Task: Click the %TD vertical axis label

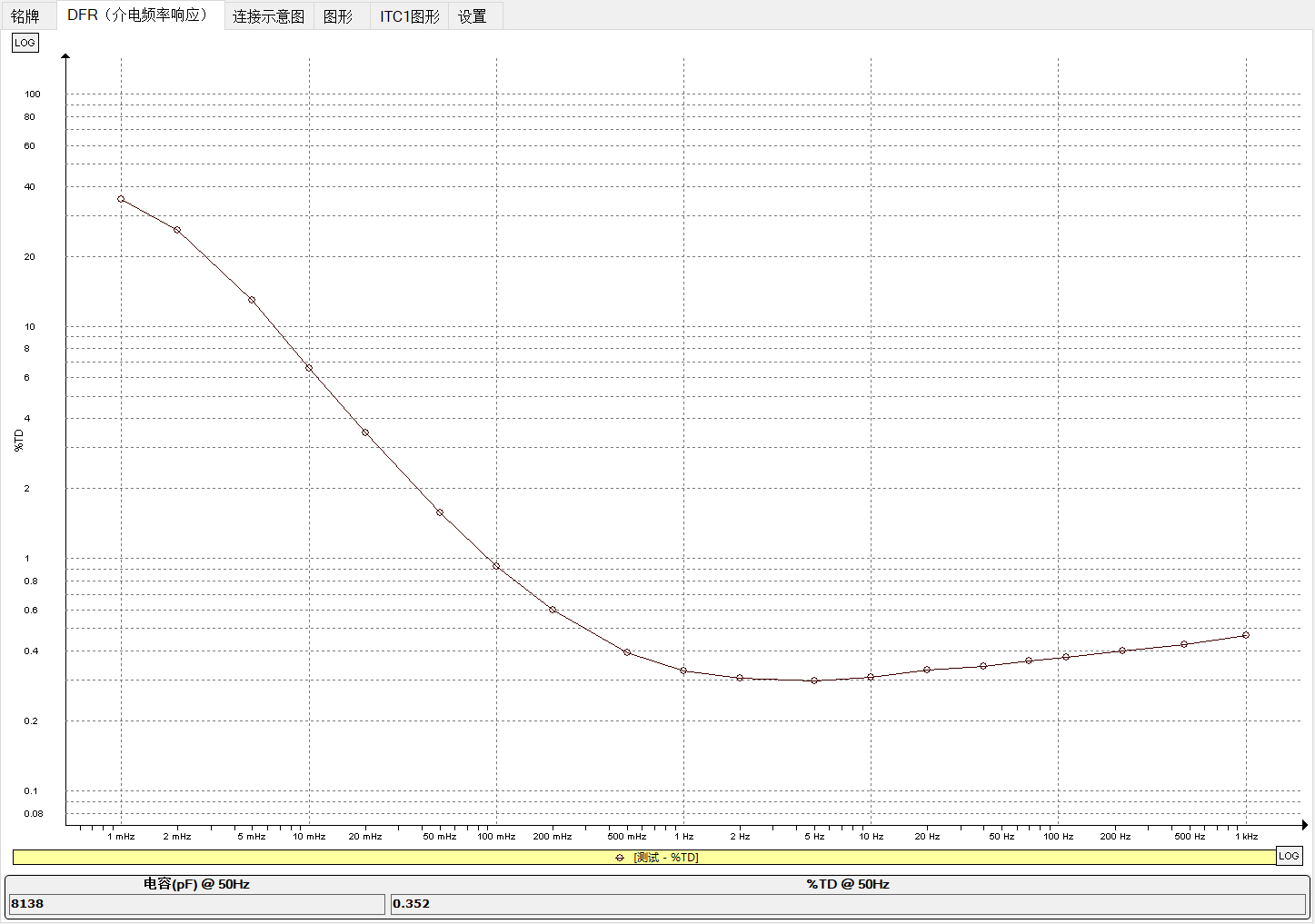Action: 17,439
